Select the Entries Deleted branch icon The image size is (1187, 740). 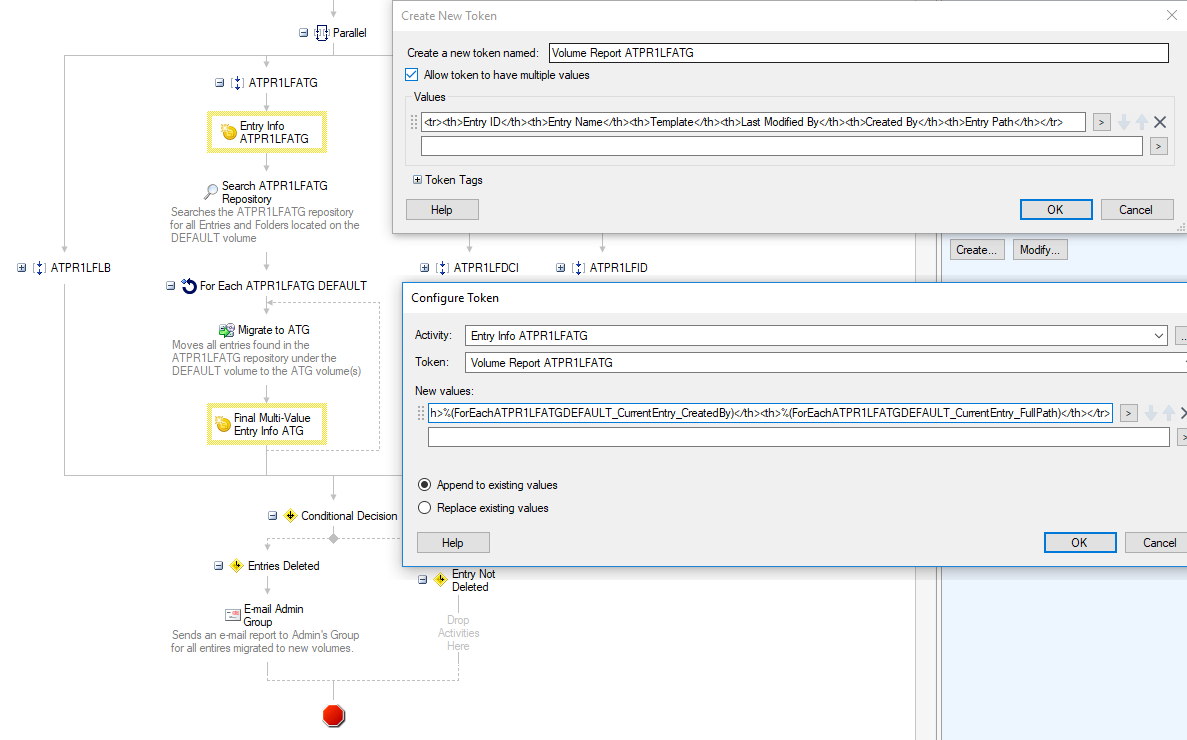236,565
